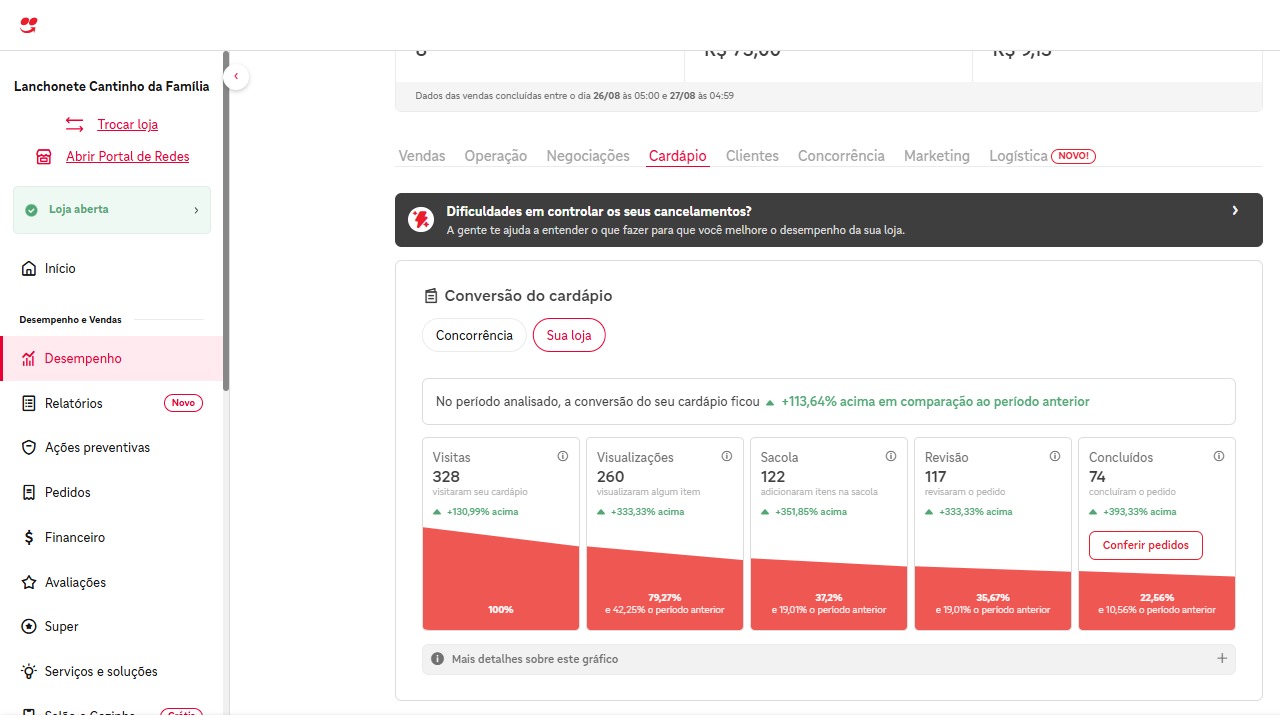Image resolution: width=1280 pixels, height=717 pixels.
Task: Open Financeiro in the sidebar
Action: tap(75, 538)
